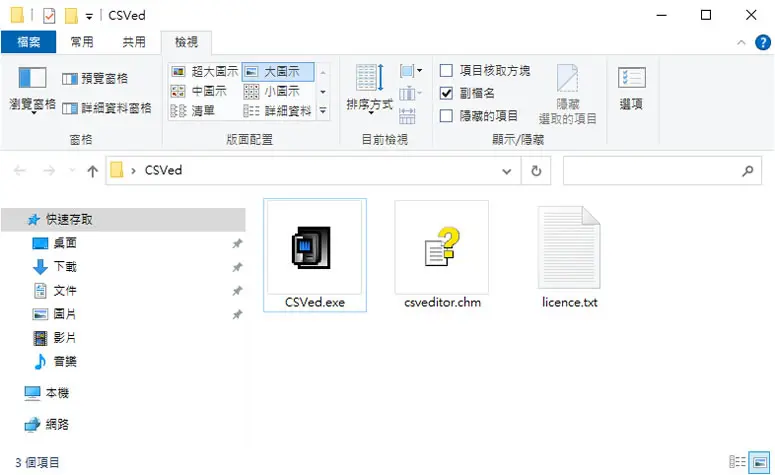The image size is (775, 475).
Task: Click the 選項 options icon
Action: 631,78
